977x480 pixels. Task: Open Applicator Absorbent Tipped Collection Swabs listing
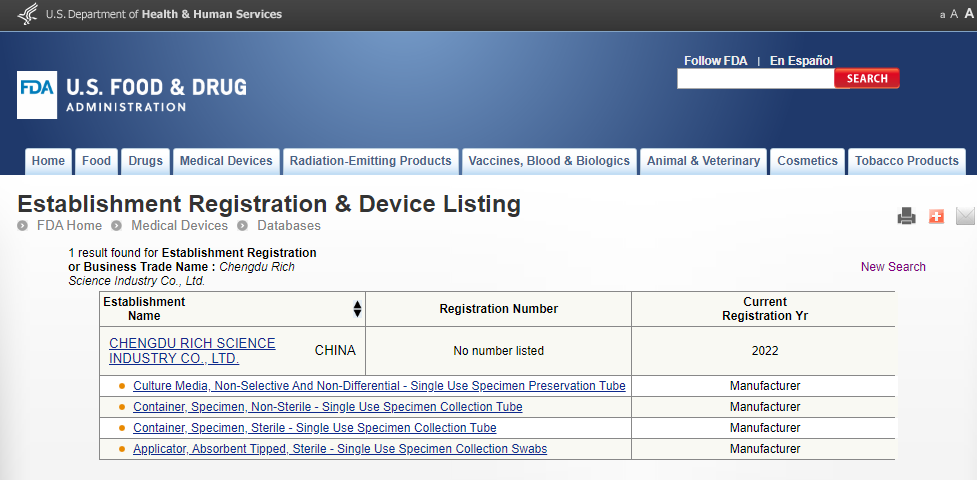click(340, 449)
